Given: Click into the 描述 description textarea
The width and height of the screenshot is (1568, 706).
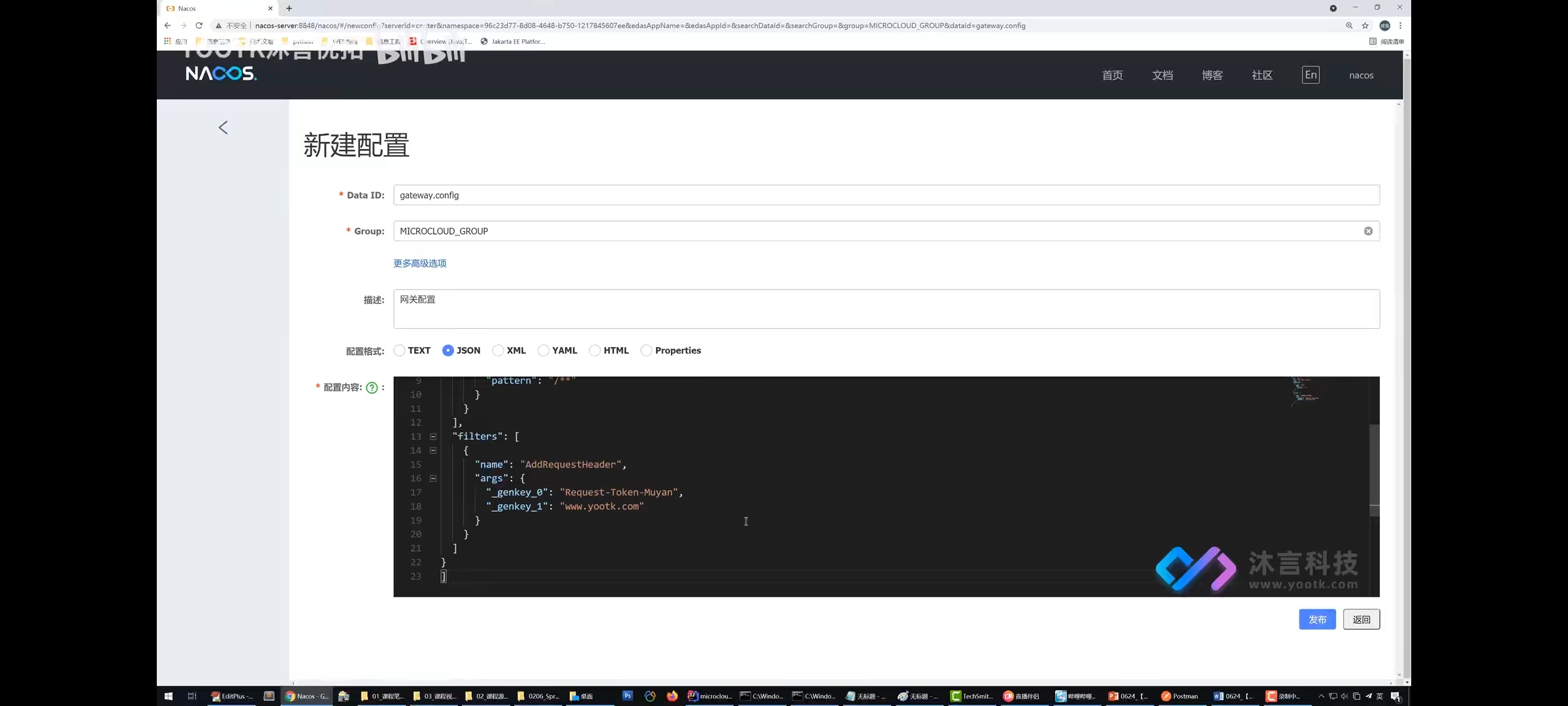Looking at the screenshot, I should pos(886,309).
